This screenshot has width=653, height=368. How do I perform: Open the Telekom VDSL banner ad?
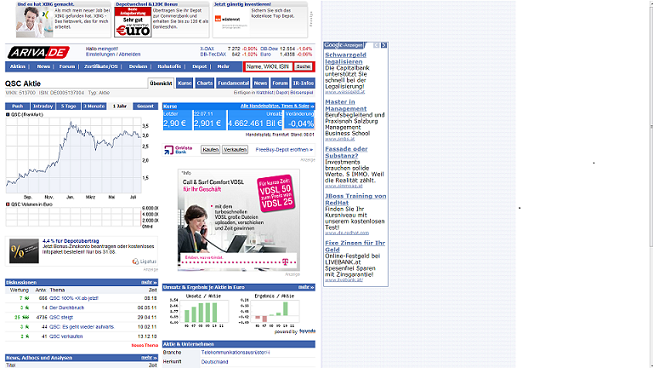point(239,220)
